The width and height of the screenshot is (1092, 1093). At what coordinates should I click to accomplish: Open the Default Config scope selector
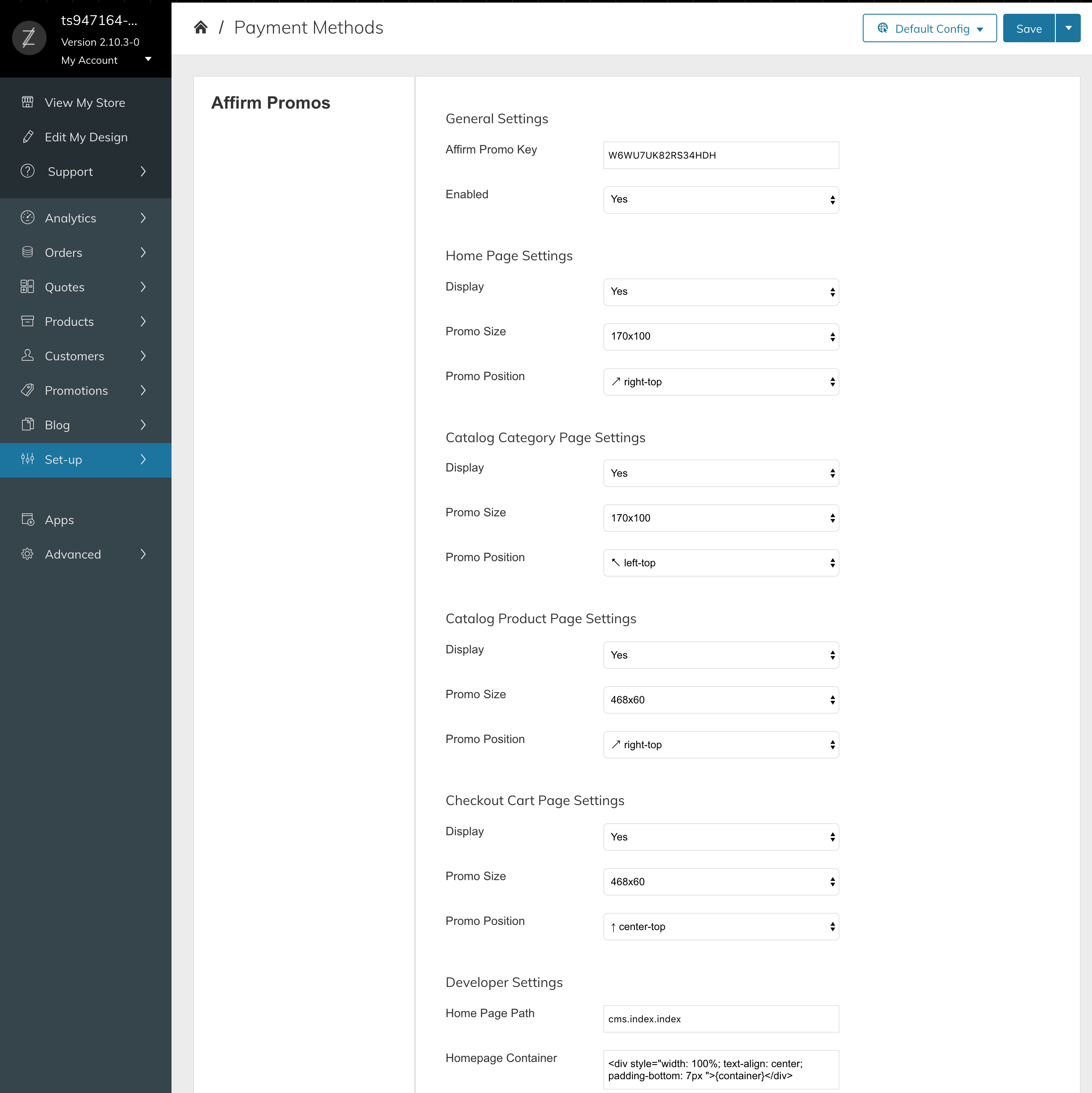coord(929,28)
